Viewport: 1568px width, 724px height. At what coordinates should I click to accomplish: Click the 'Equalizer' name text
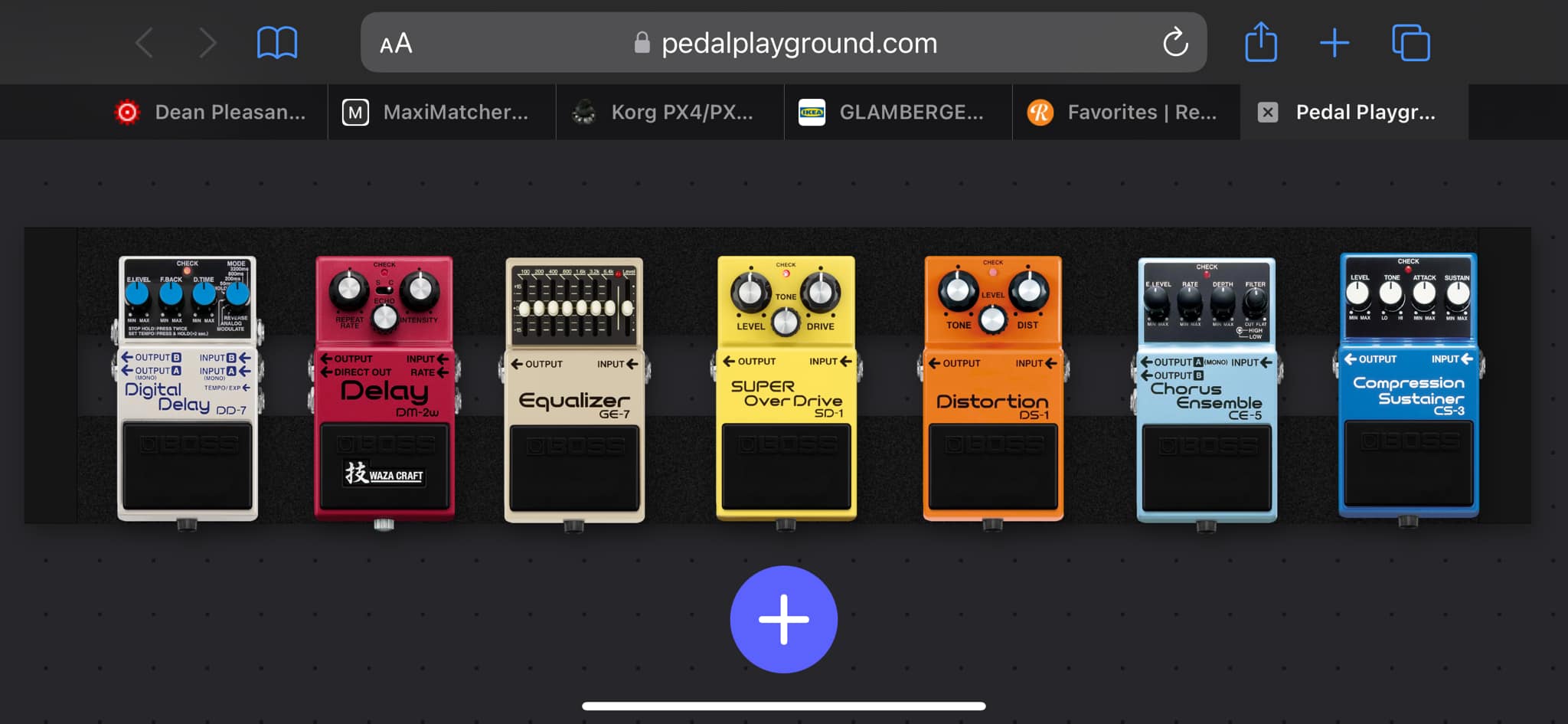coord(574,401)
